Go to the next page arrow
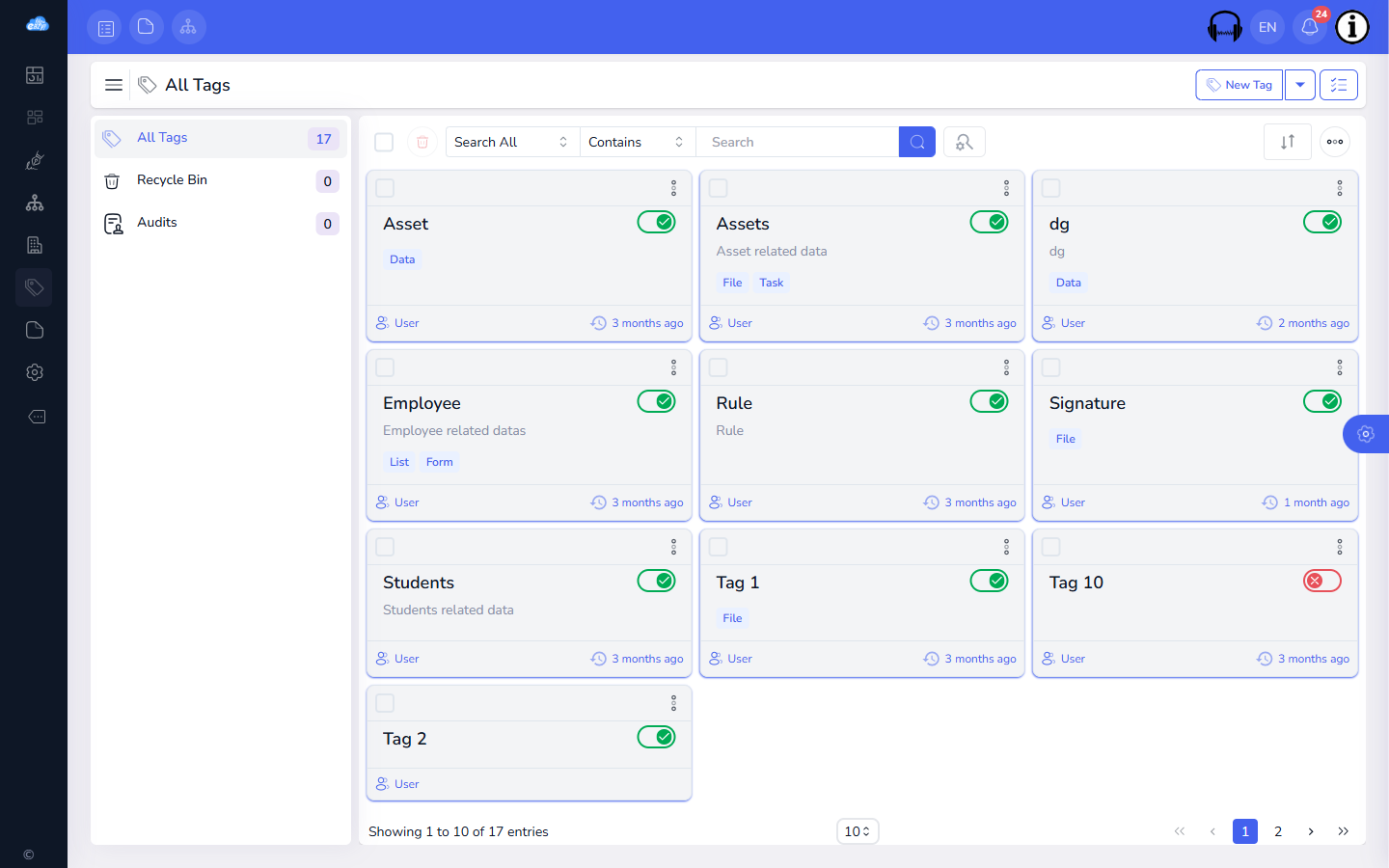 point(1311,831)
